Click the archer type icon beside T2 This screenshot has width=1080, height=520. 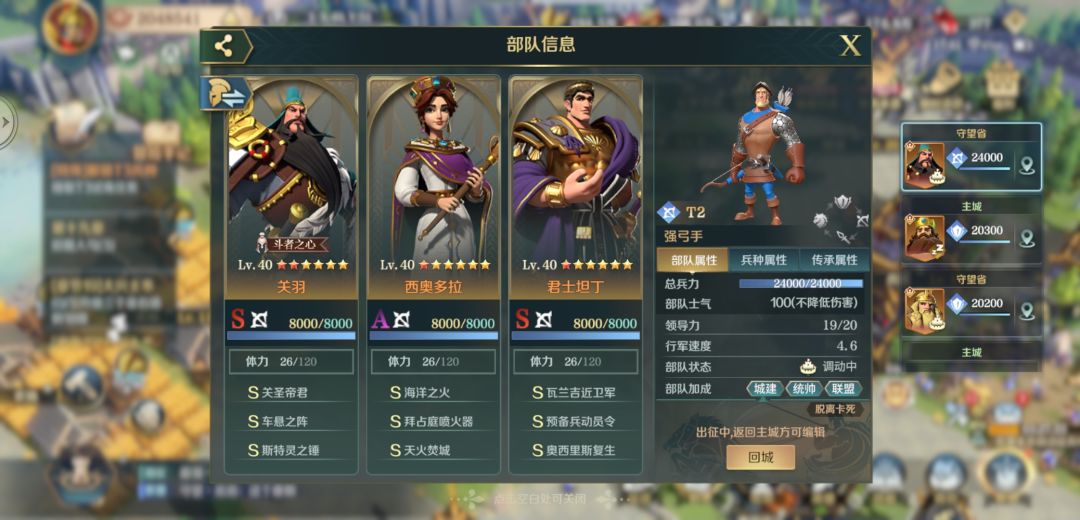tap(667, 211)
